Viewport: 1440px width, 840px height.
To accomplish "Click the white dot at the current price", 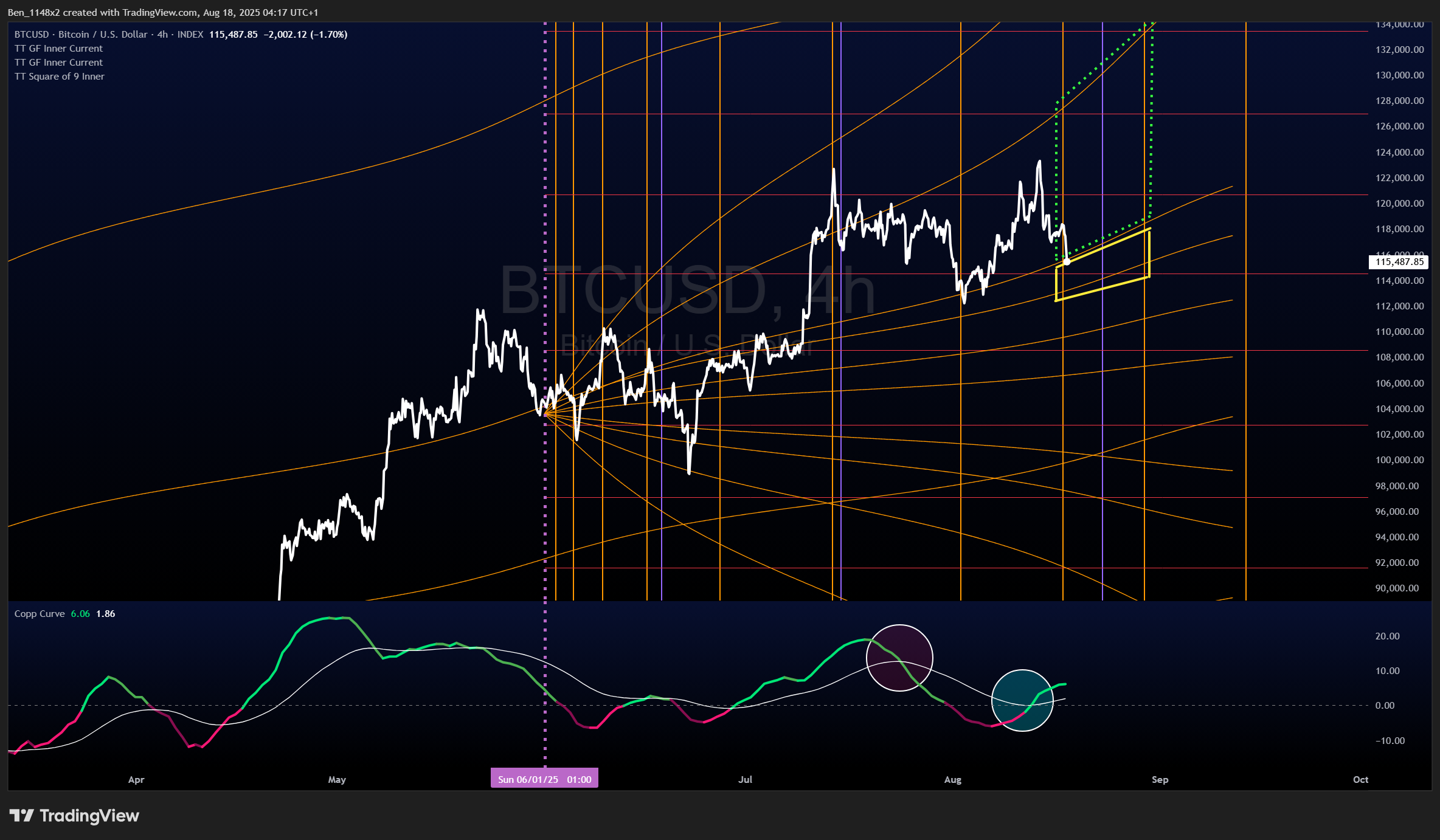I will click(1067, 262).
